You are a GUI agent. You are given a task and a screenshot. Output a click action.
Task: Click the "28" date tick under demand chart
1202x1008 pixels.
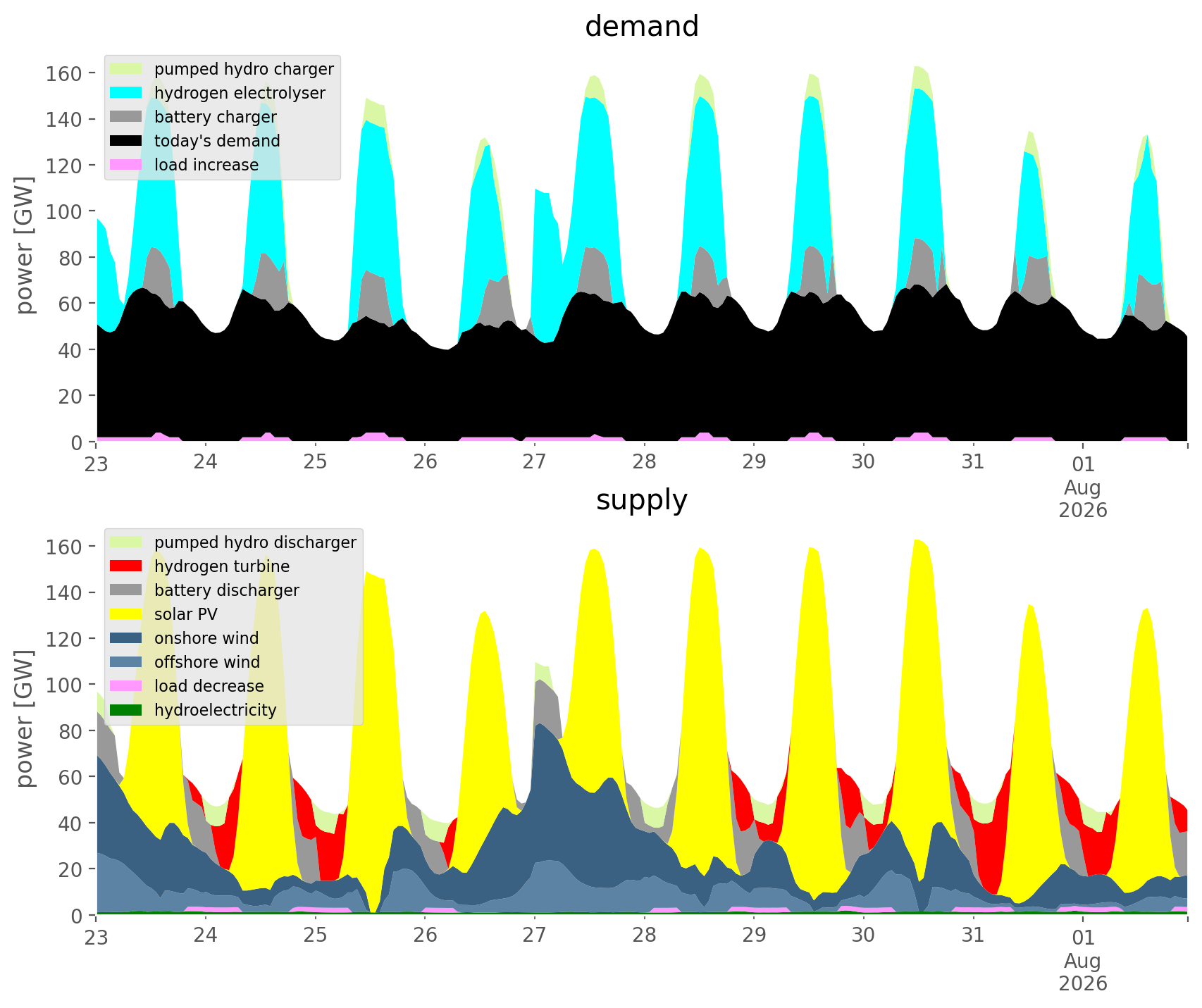[x=644, y=462]
